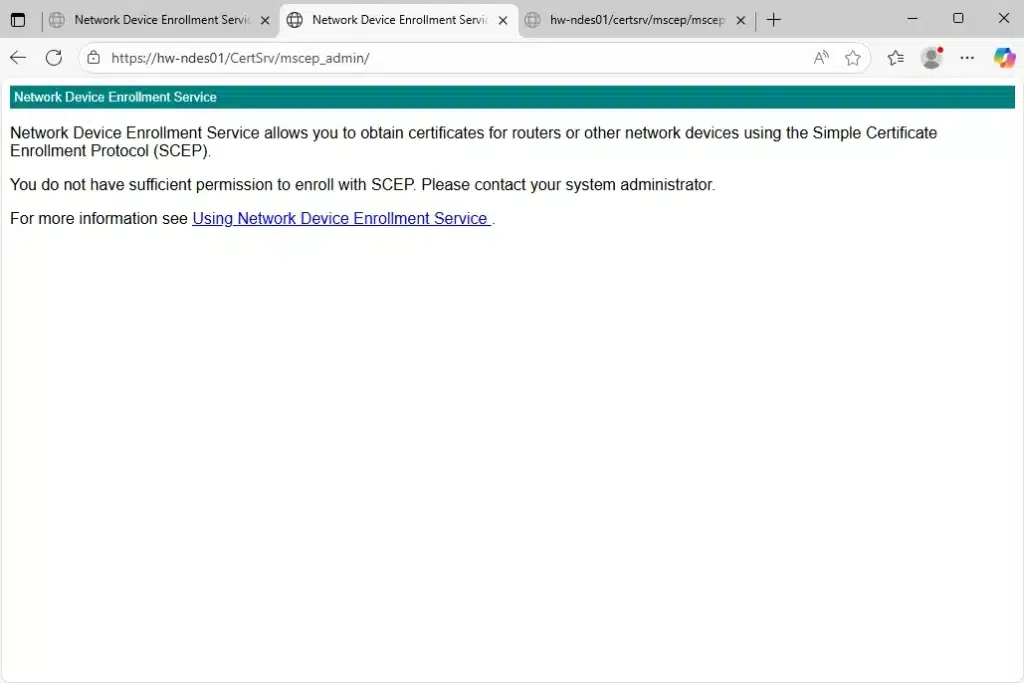Refresh the current page

pos(54,58)
